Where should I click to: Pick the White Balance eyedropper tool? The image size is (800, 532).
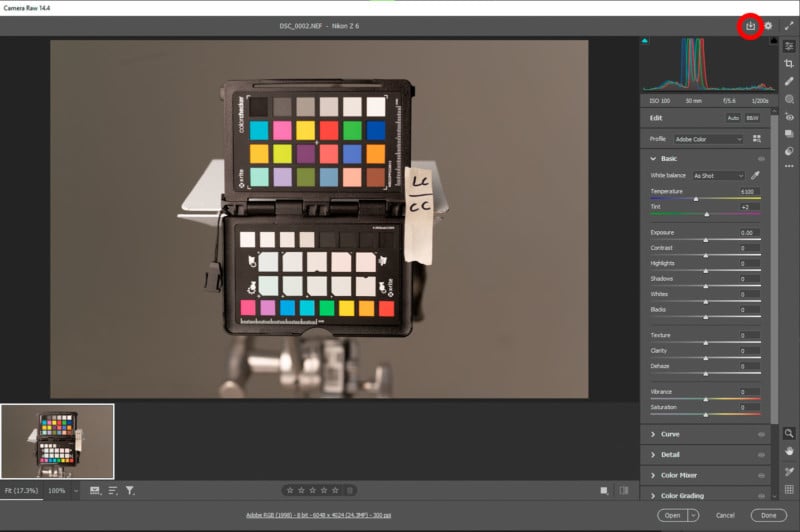point(756,175)
